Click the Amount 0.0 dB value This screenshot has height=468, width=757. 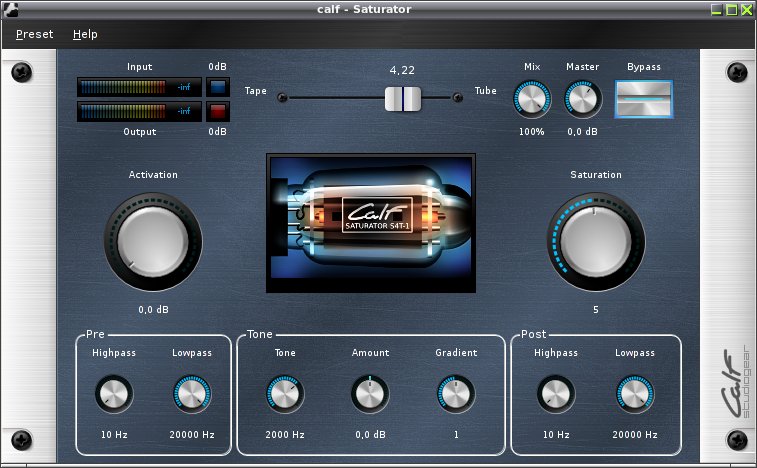(x=370, y=435)
